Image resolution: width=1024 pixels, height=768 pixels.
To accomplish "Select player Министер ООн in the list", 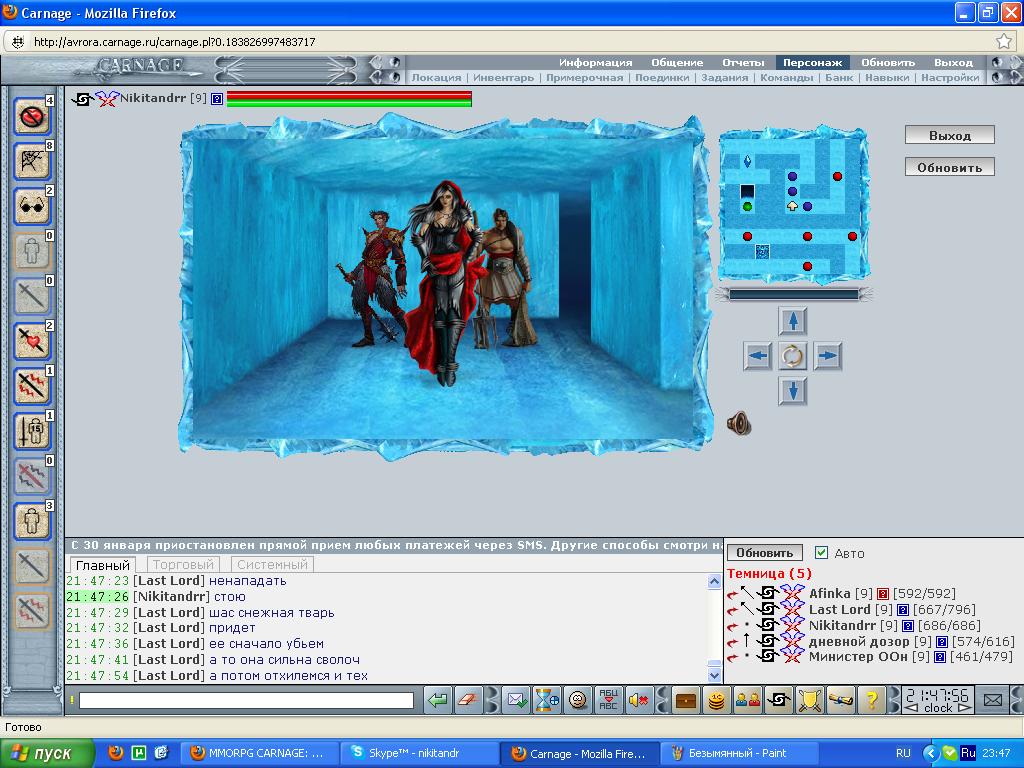I will (x=858, y=657).
